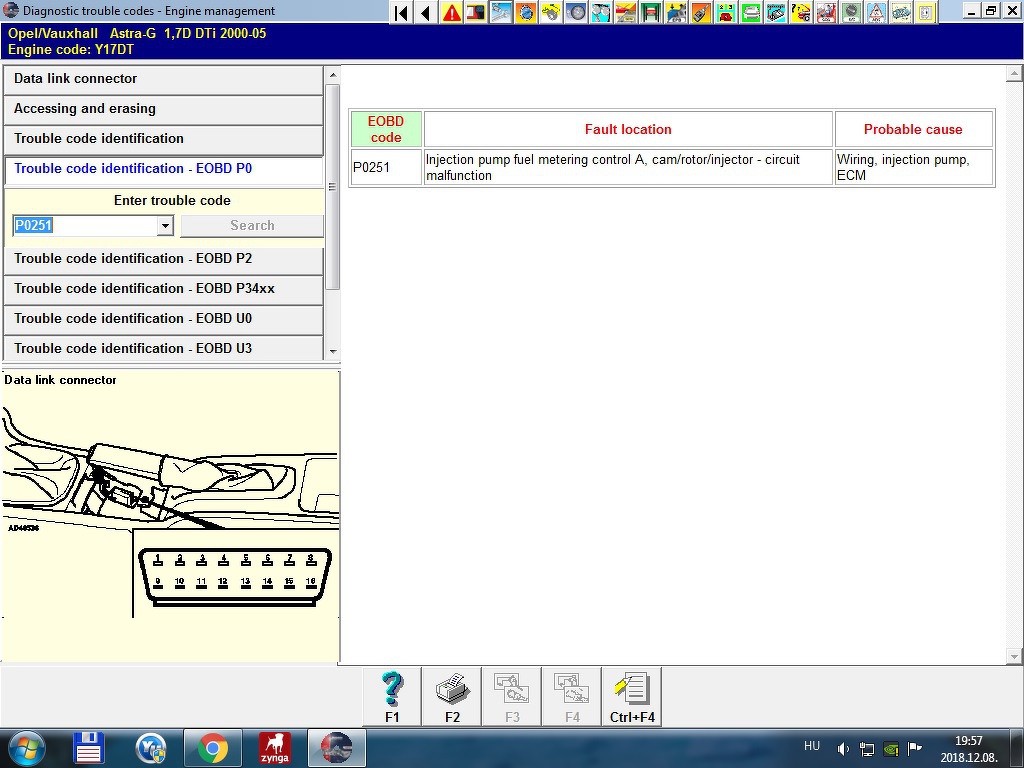
Task: Go to first page arrow icon
Action: 402,12
